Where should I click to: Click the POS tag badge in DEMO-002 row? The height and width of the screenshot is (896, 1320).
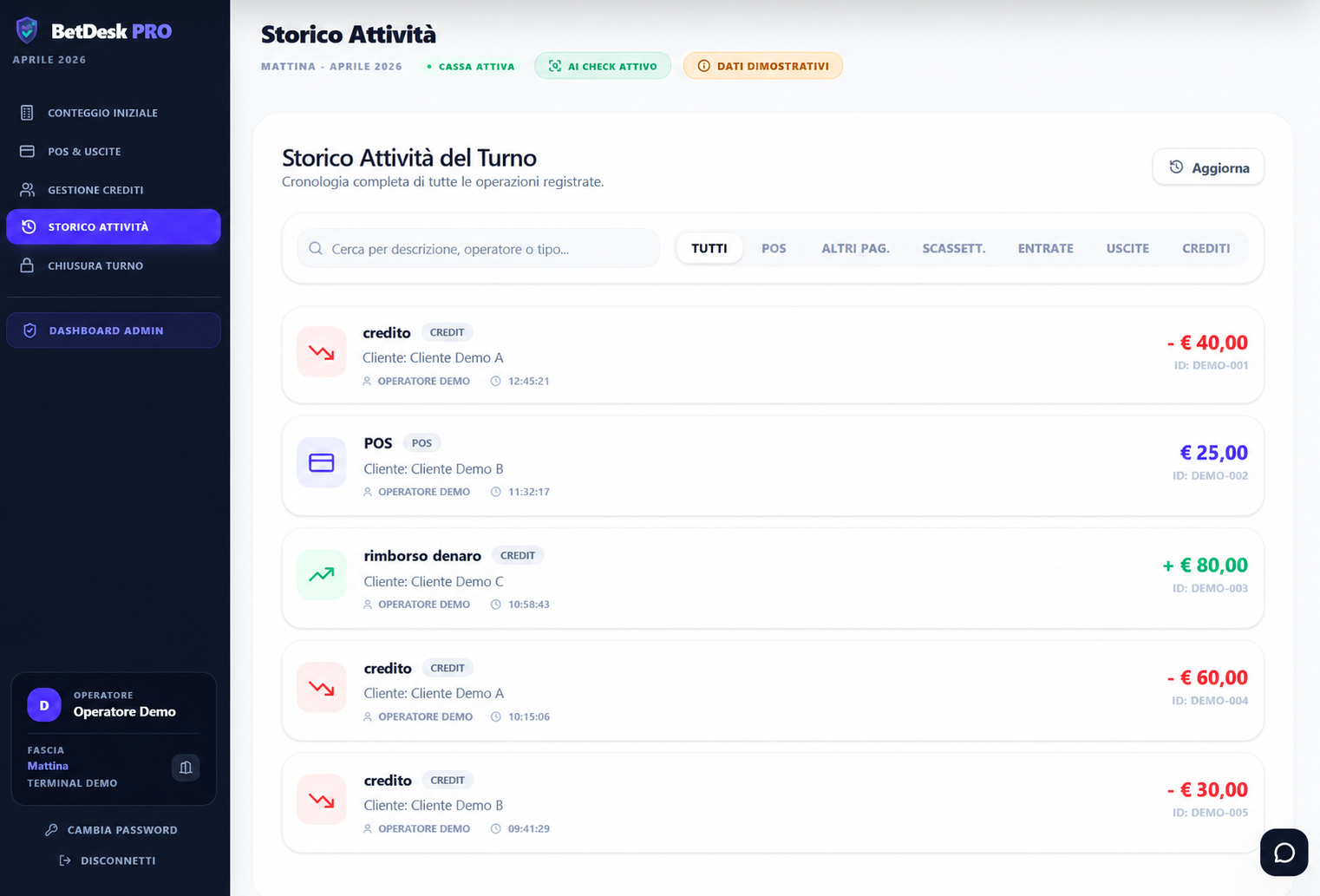(x=422, y=443)
